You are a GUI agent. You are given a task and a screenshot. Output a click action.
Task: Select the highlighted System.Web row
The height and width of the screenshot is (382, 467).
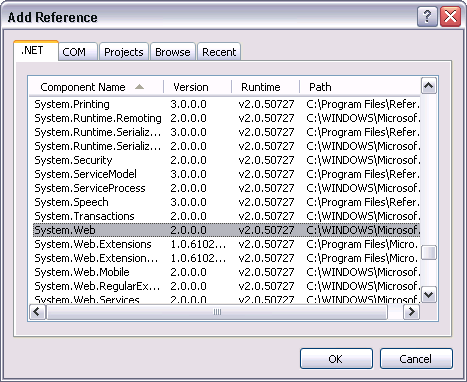click(227, 230)
